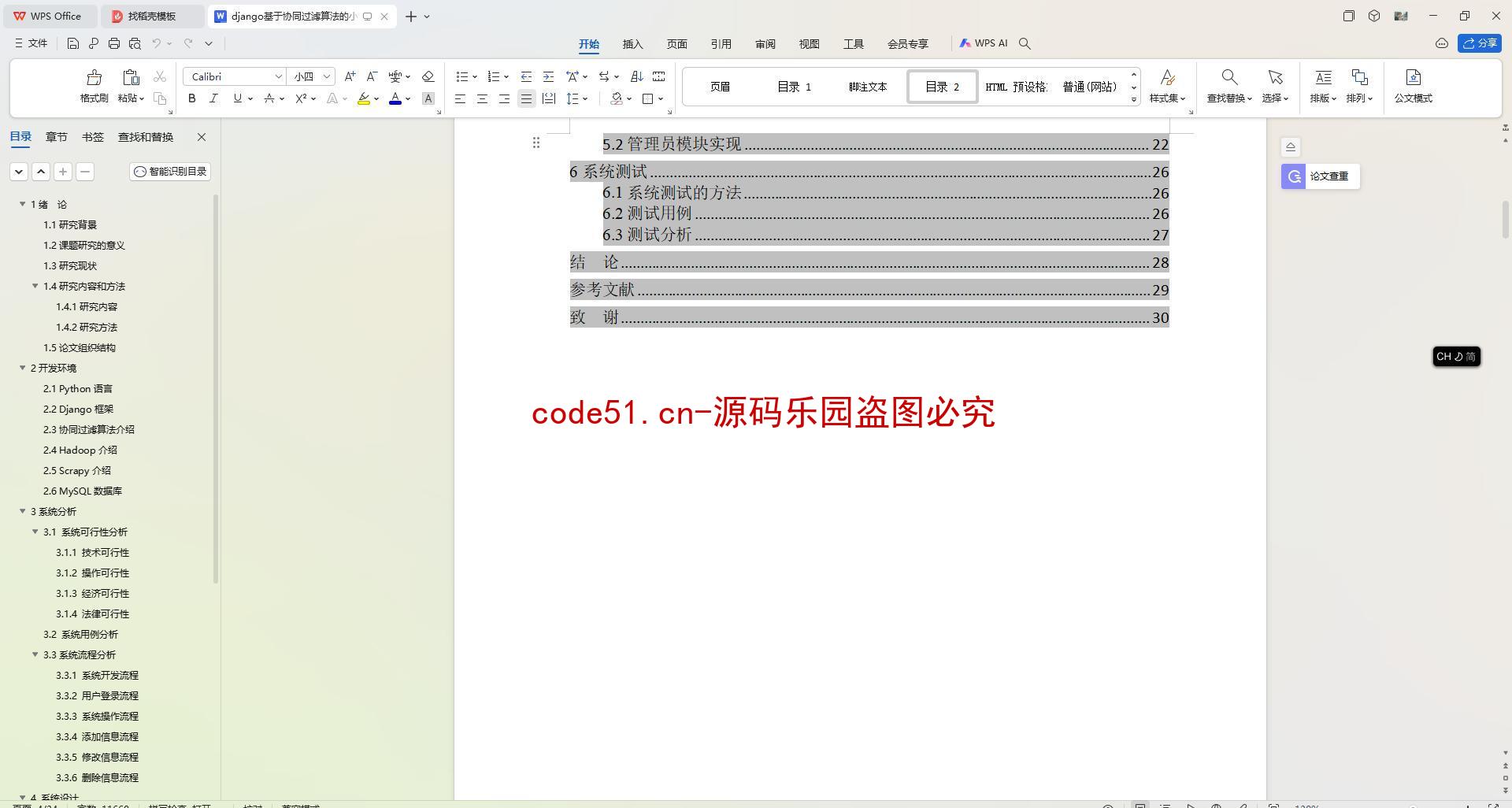This screenshot has height=808, width=1512.
Task: Click the 智能识别目录 button
Action: (x=170, y=171)
